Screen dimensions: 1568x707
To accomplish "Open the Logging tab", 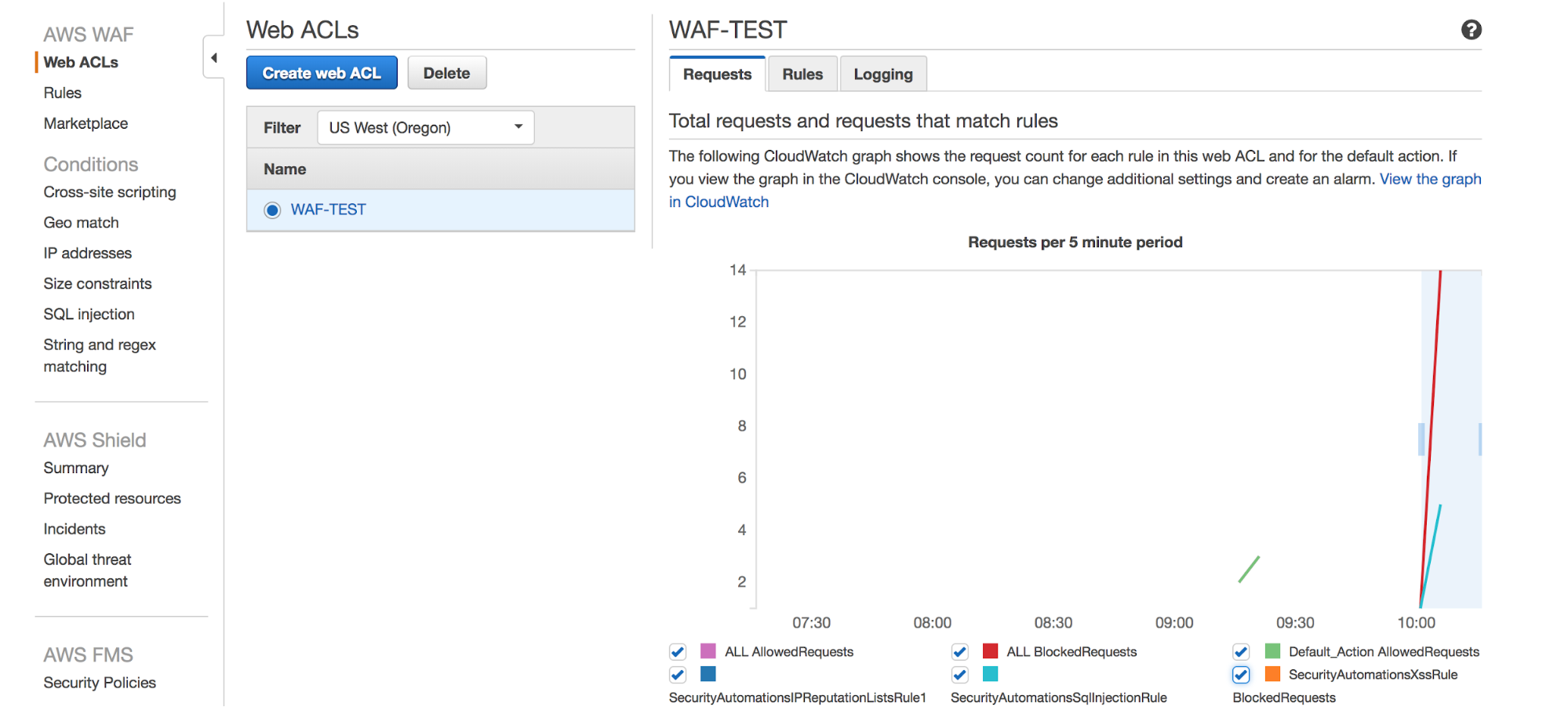I will (x=883, y=73).
